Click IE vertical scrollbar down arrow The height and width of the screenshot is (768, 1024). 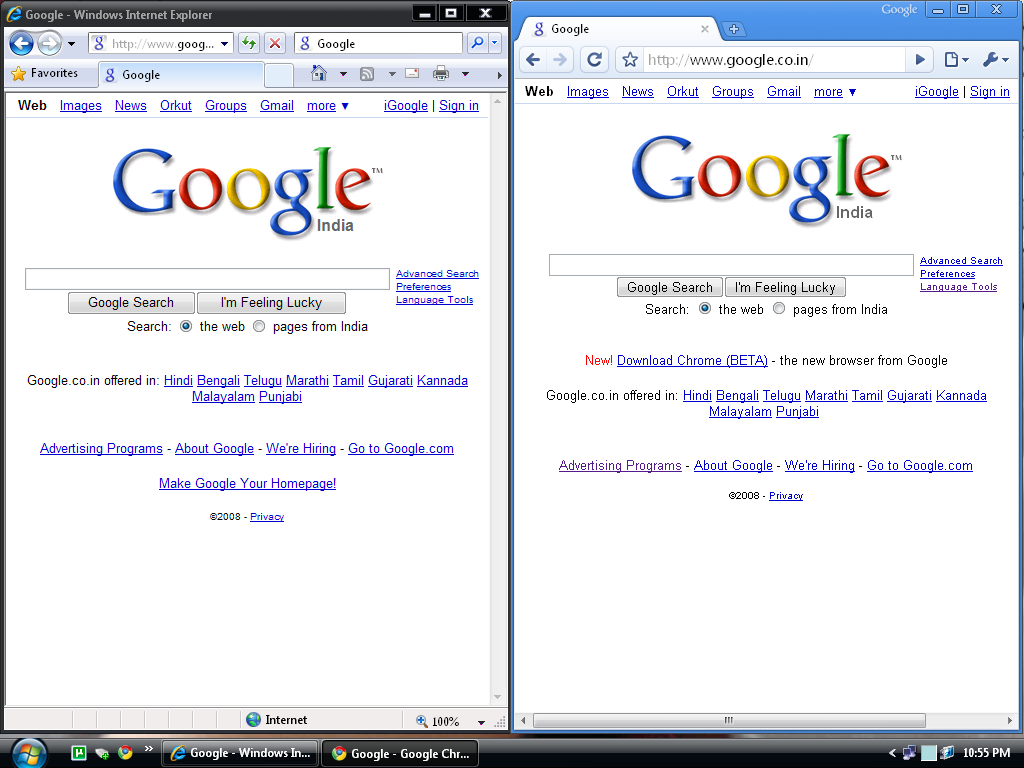click(497, 697)
